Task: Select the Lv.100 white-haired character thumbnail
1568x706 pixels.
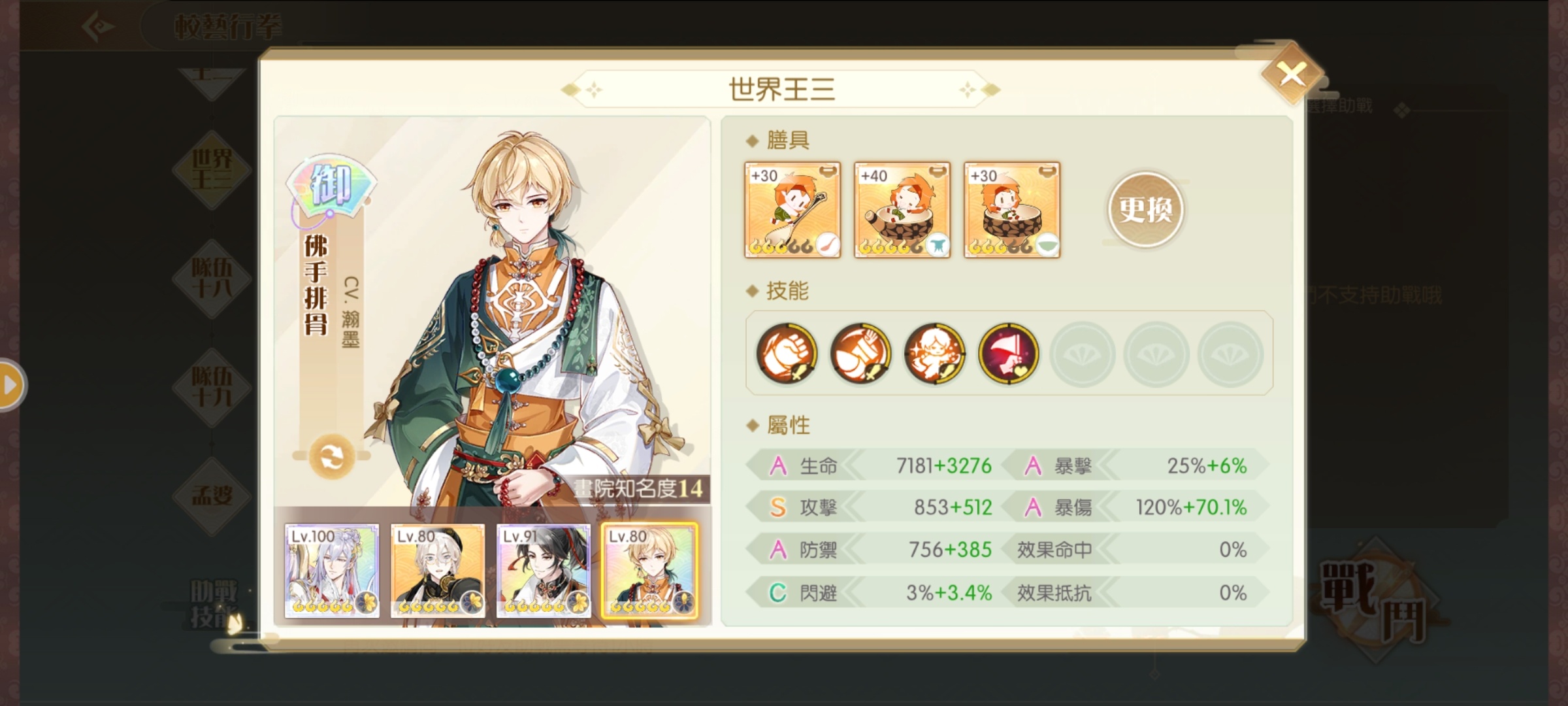Action: point(332,571)
